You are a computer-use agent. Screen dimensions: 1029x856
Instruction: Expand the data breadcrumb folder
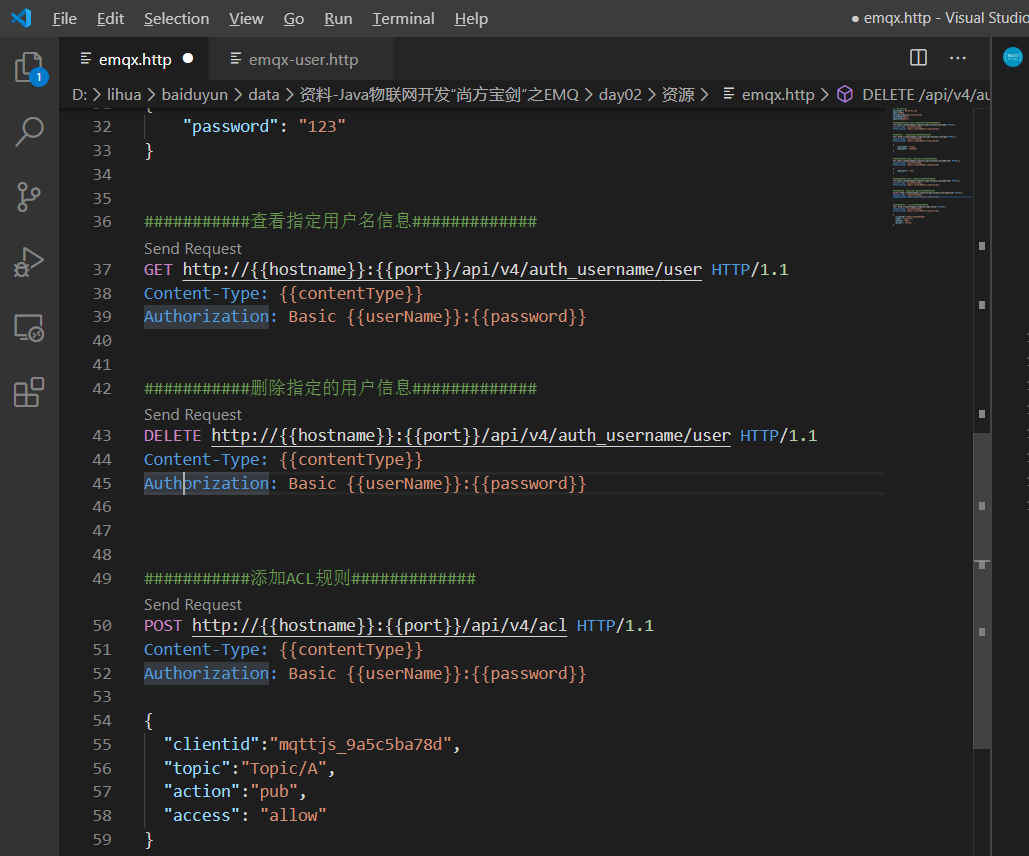coord(264,95)
